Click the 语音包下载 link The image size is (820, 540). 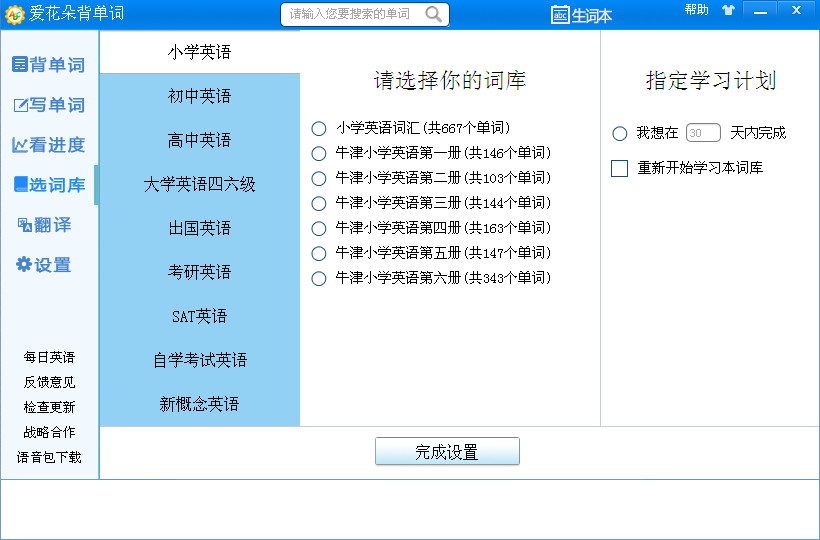(x=49, y=457)
